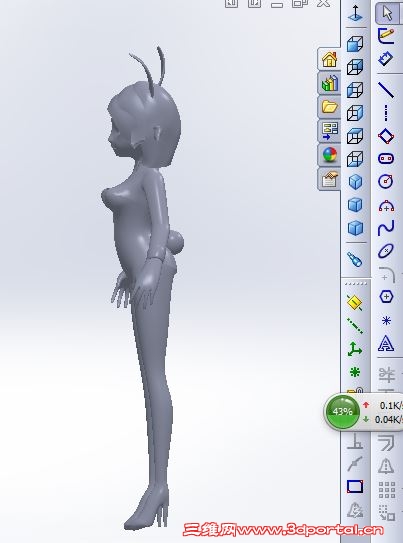The width and height of the screenshot is (403, 543).
Task: Select the Straight Slot sketch tool
Action: [x=386, y=159]
